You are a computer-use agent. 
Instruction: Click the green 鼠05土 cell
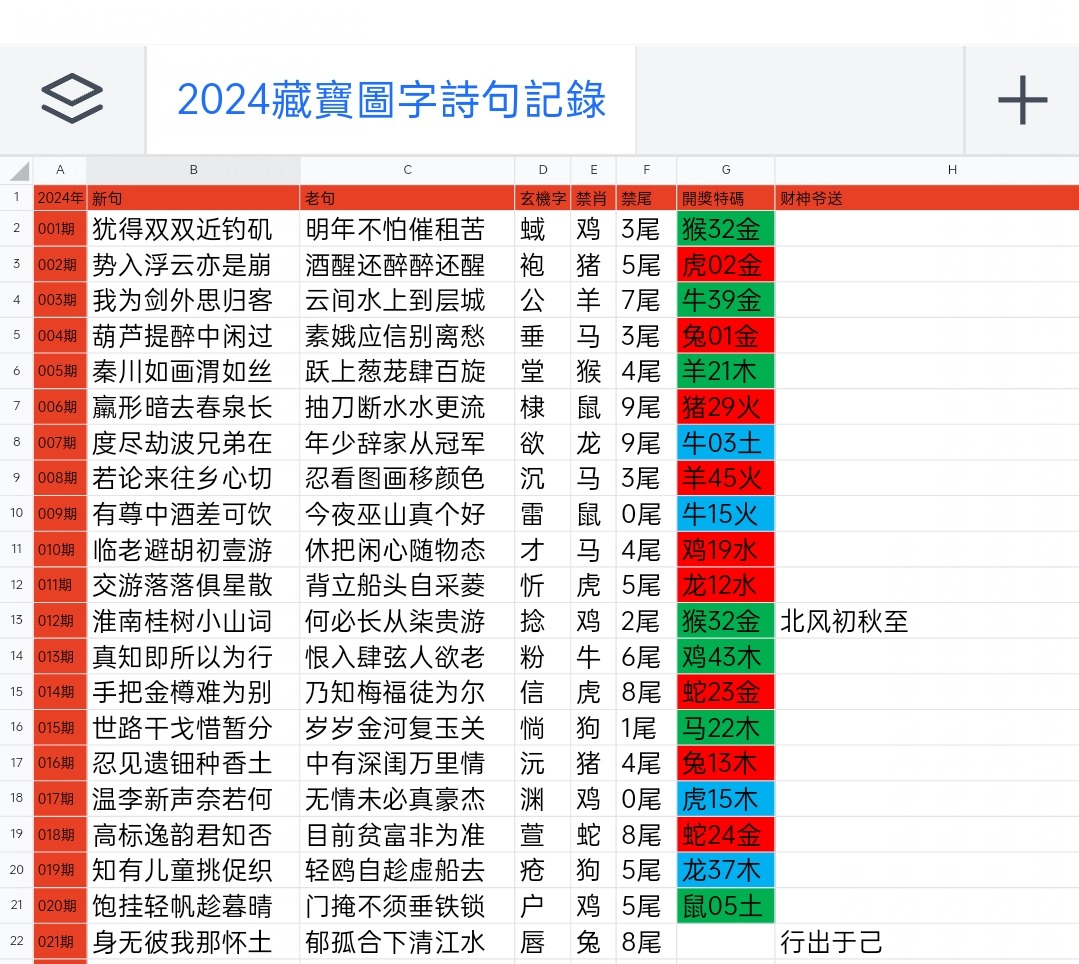724,906
